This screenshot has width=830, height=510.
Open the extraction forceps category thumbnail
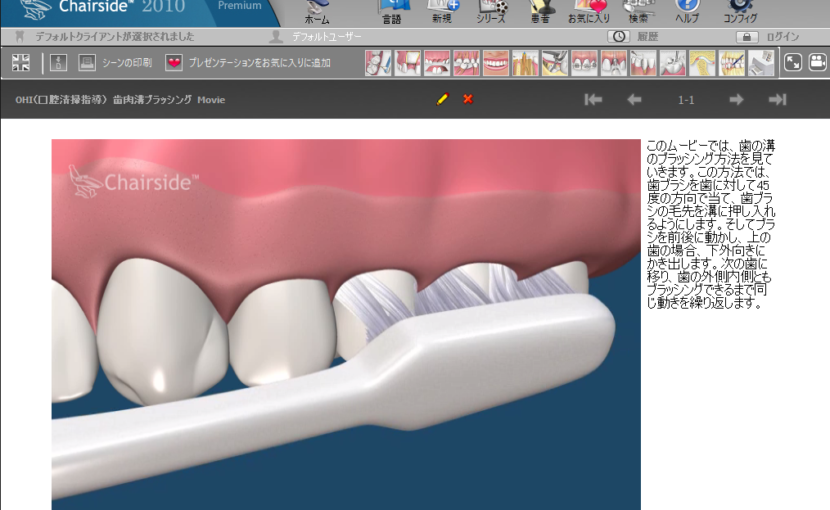click(x=555, y=63)
